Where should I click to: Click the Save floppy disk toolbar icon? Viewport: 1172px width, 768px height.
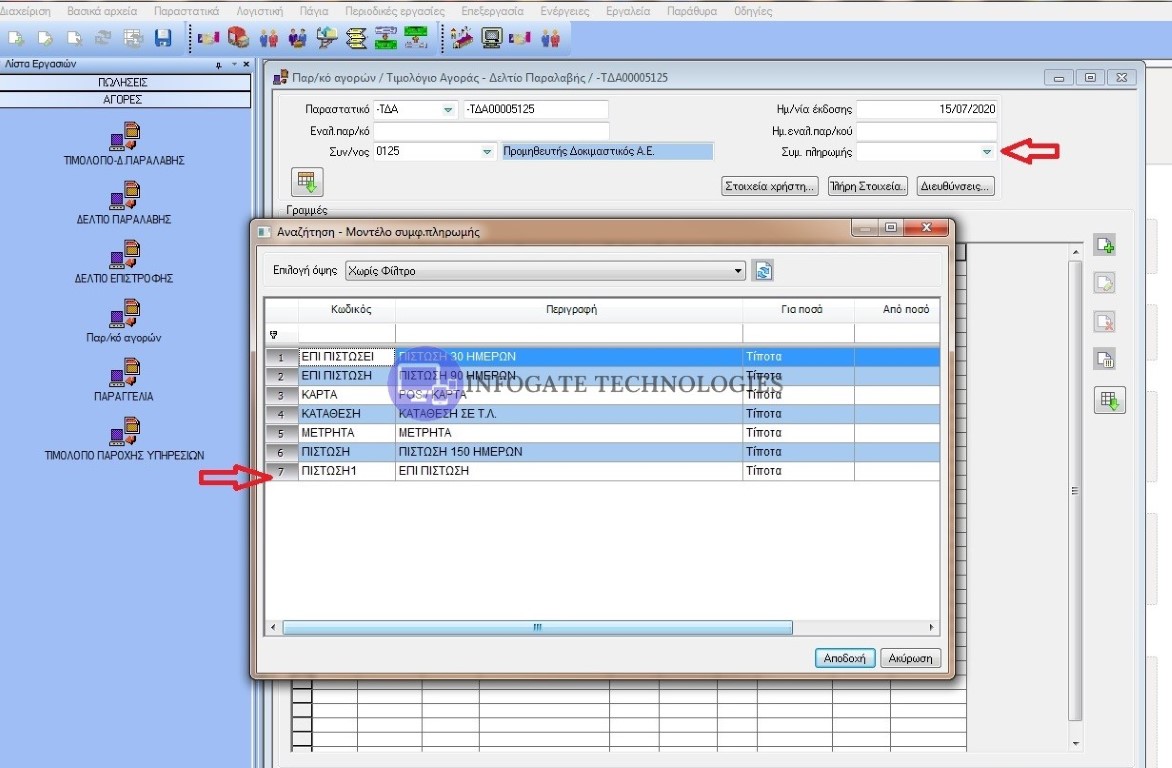[163, 38]
